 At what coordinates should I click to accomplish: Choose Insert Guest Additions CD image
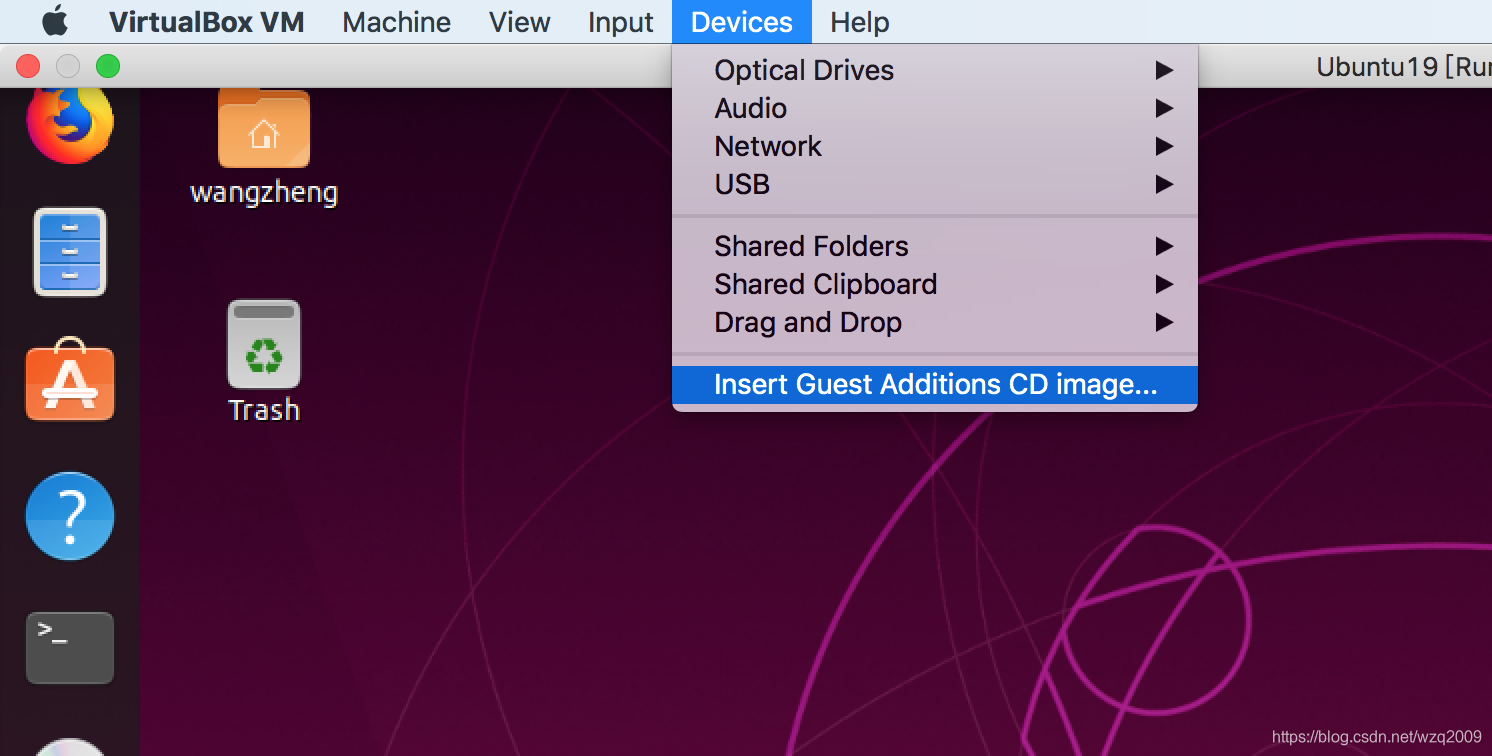(935, 385)
